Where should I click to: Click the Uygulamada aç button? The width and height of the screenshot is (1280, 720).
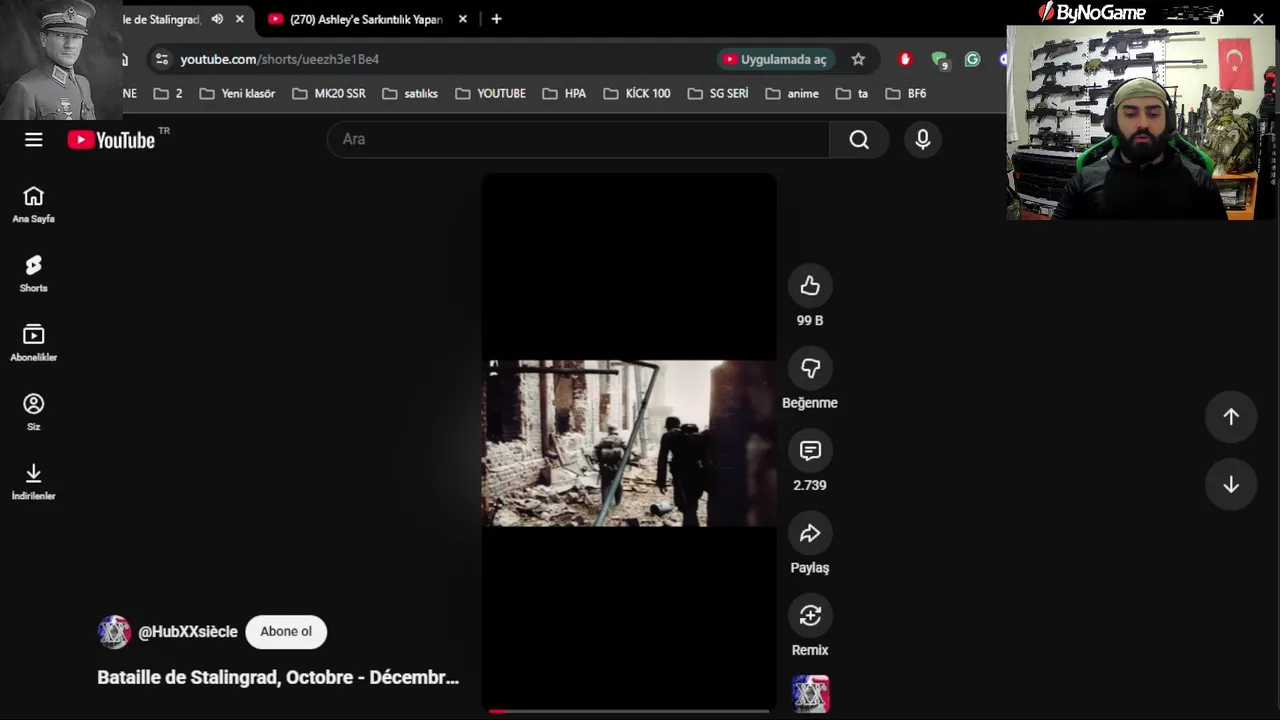(x=776, y=59)
